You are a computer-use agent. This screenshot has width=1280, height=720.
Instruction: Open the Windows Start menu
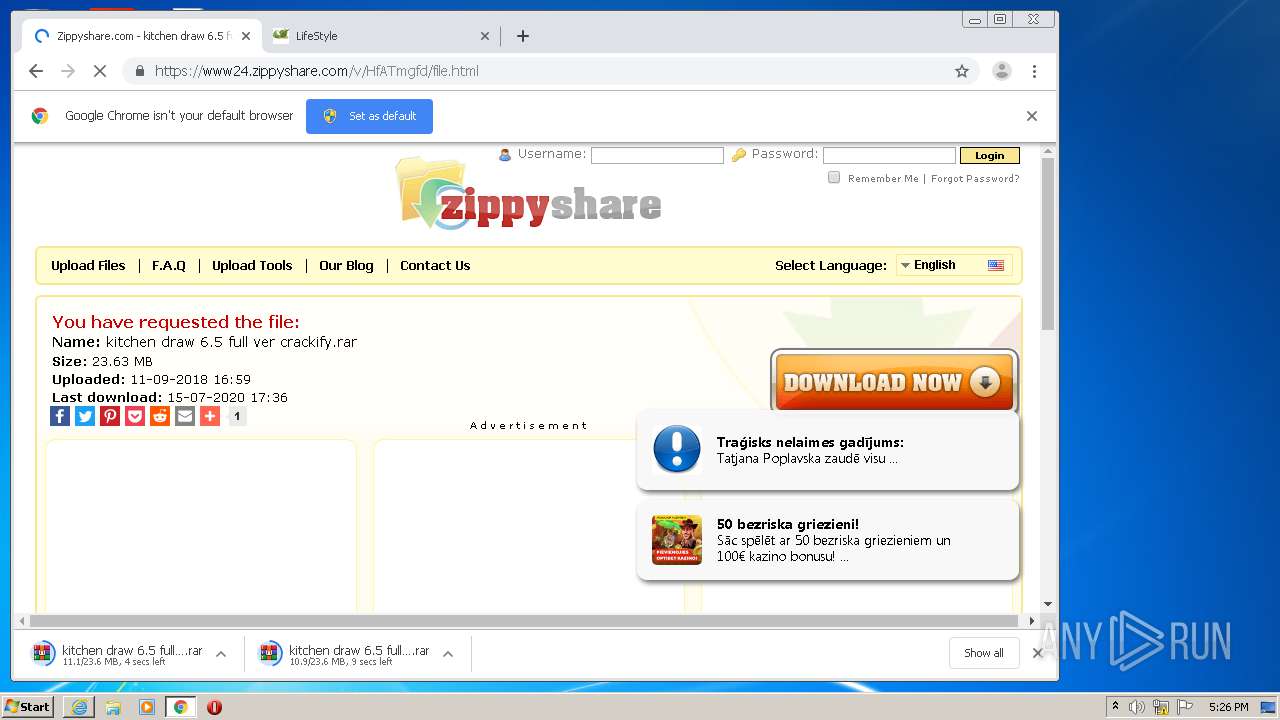(x=27, y=707)
